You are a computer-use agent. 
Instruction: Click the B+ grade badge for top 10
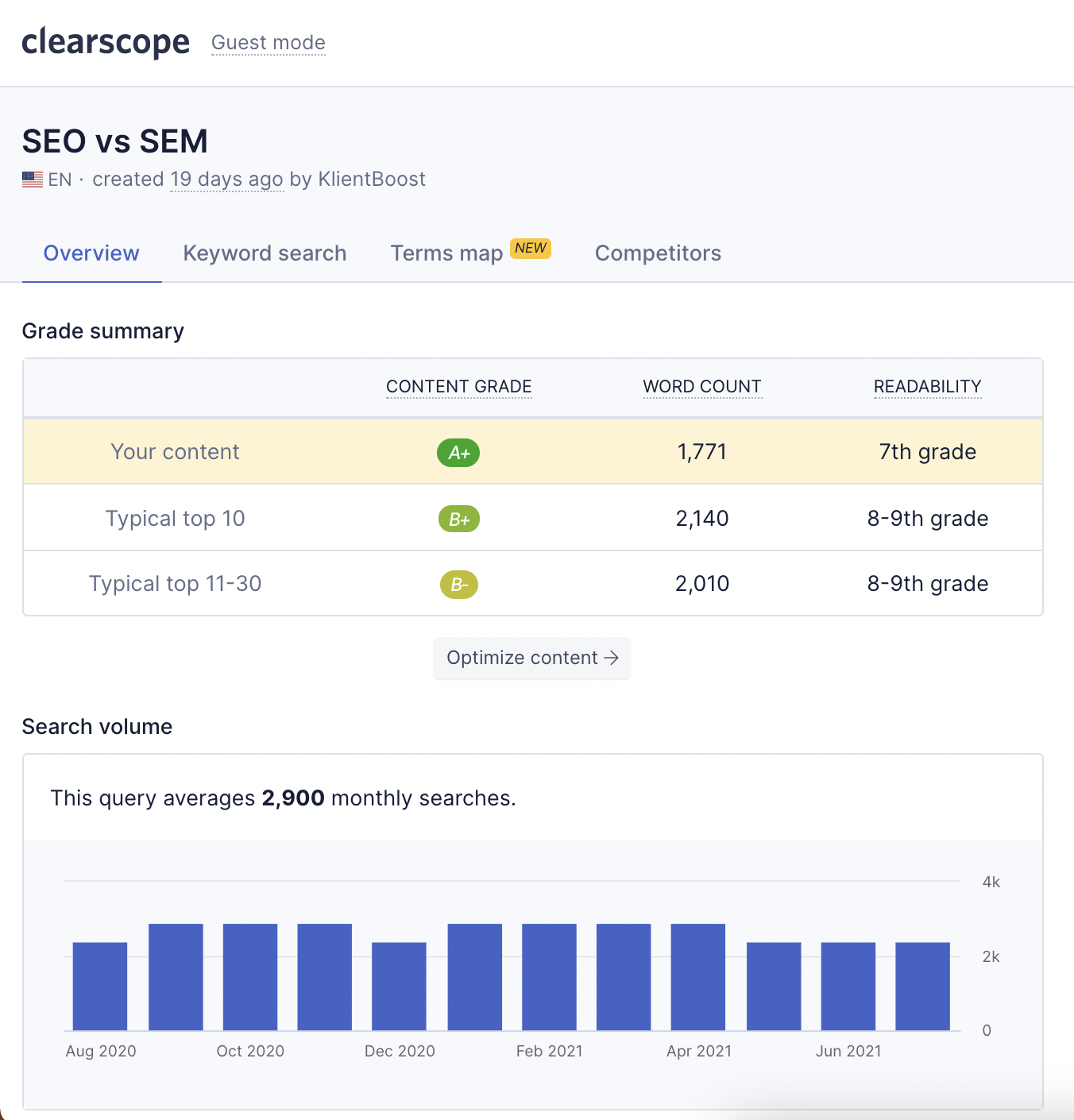[x=459, y=519]
